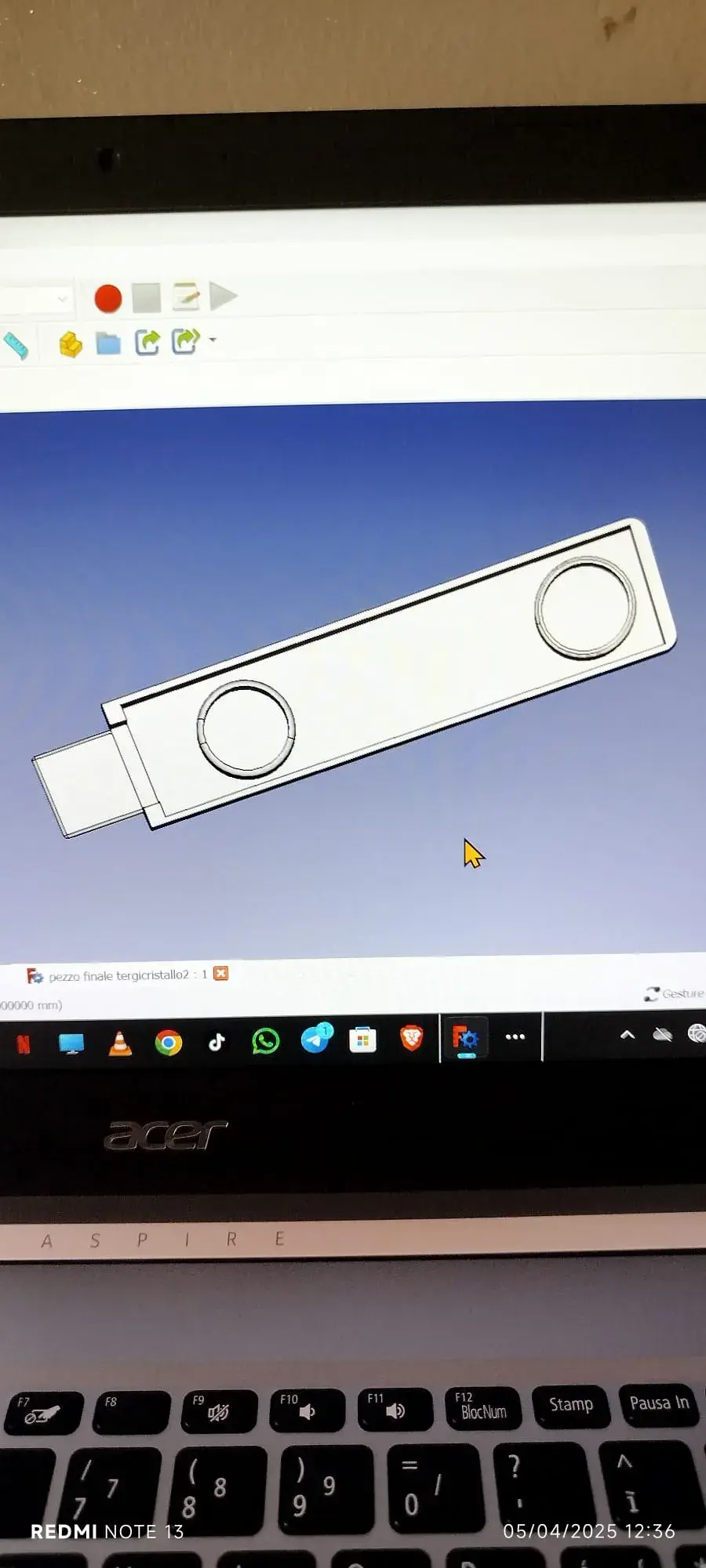Open Netflix from the taskbar
The image size is (706, 1568).
click(24, 1044)
